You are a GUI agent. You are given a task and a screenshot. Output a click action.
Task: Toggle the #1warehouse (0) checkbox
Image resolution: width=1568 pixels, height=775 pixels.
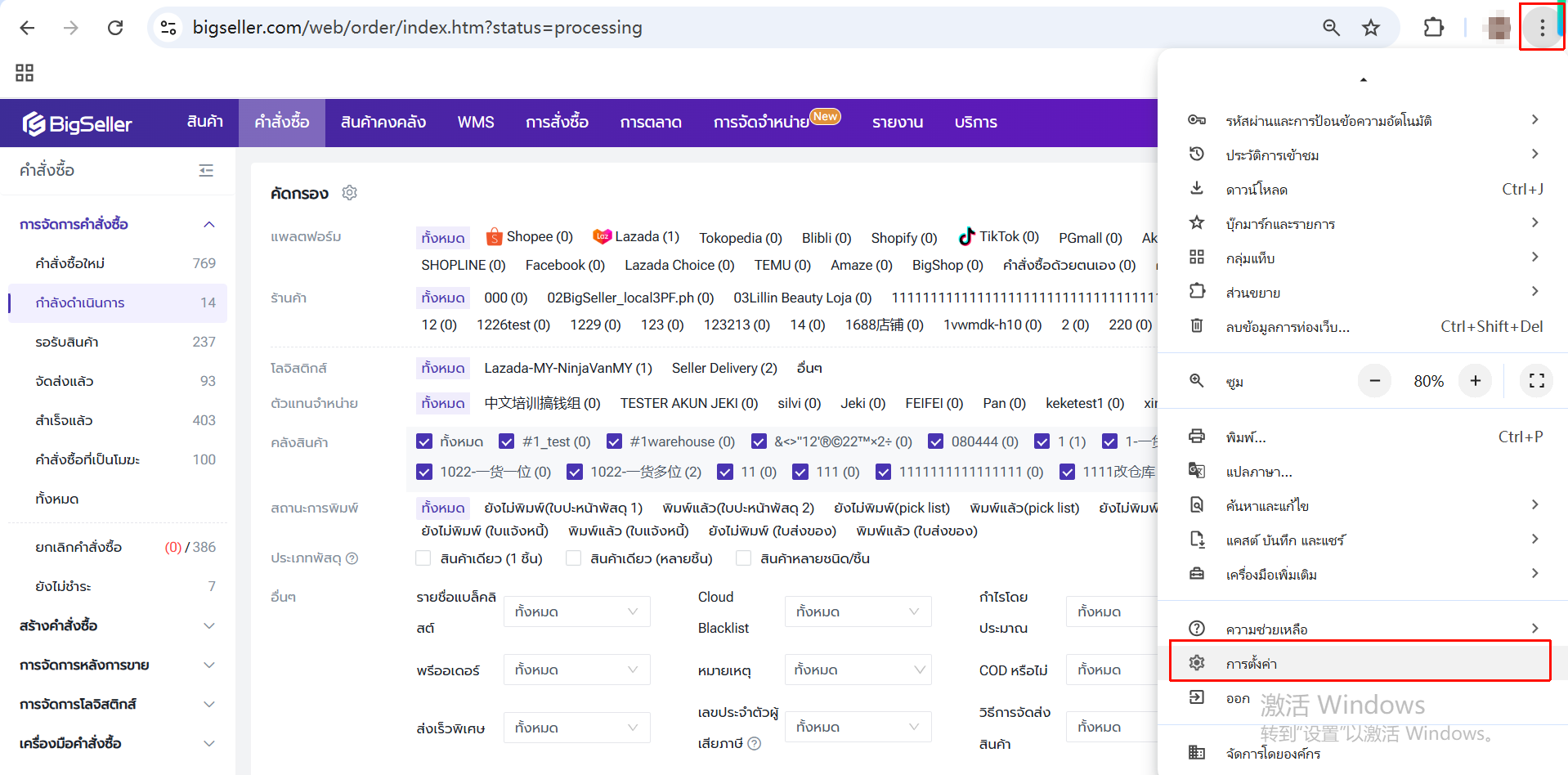pos(615,441)
